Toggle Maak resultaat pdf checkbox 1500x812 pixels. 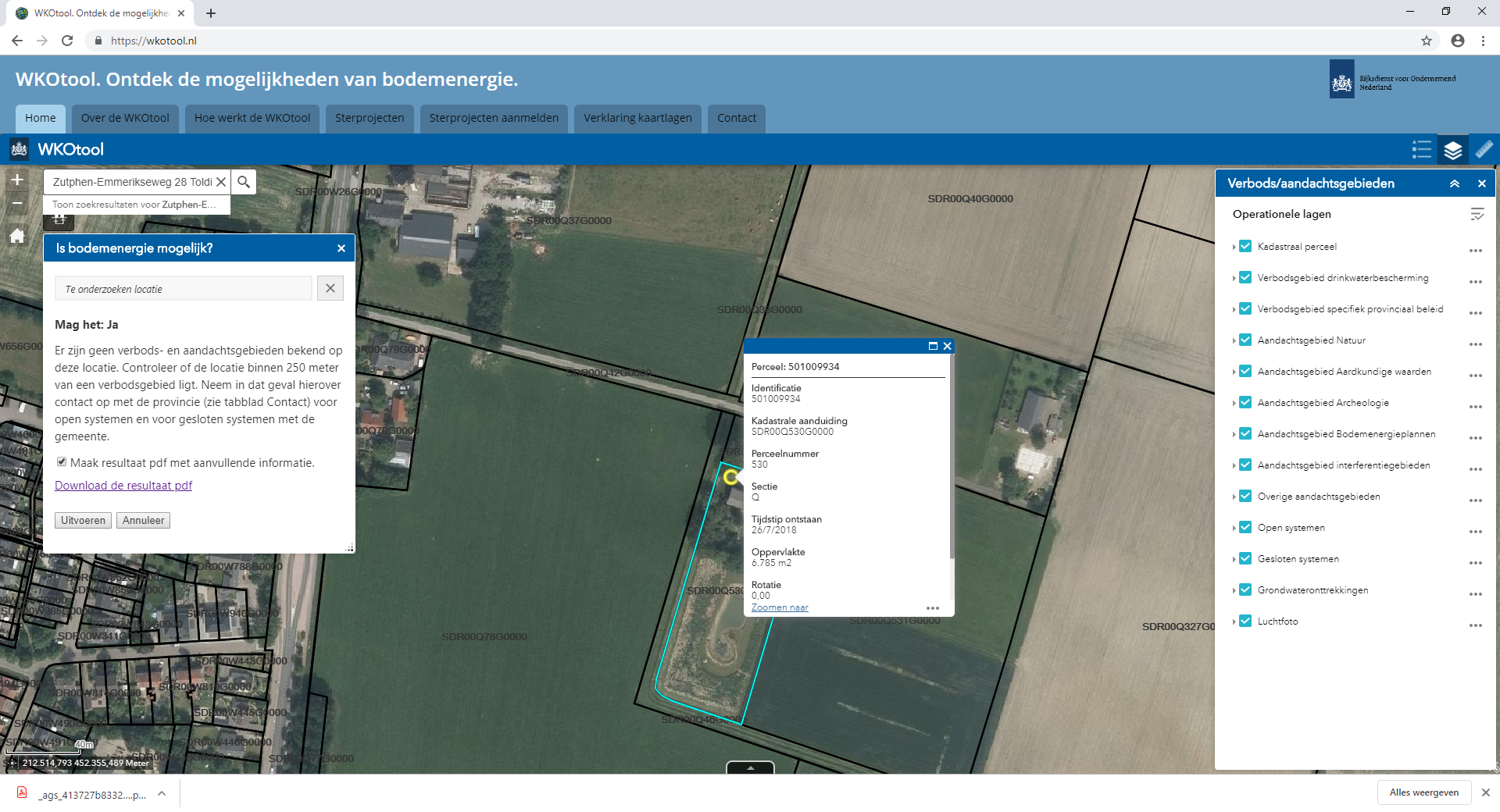62,462
